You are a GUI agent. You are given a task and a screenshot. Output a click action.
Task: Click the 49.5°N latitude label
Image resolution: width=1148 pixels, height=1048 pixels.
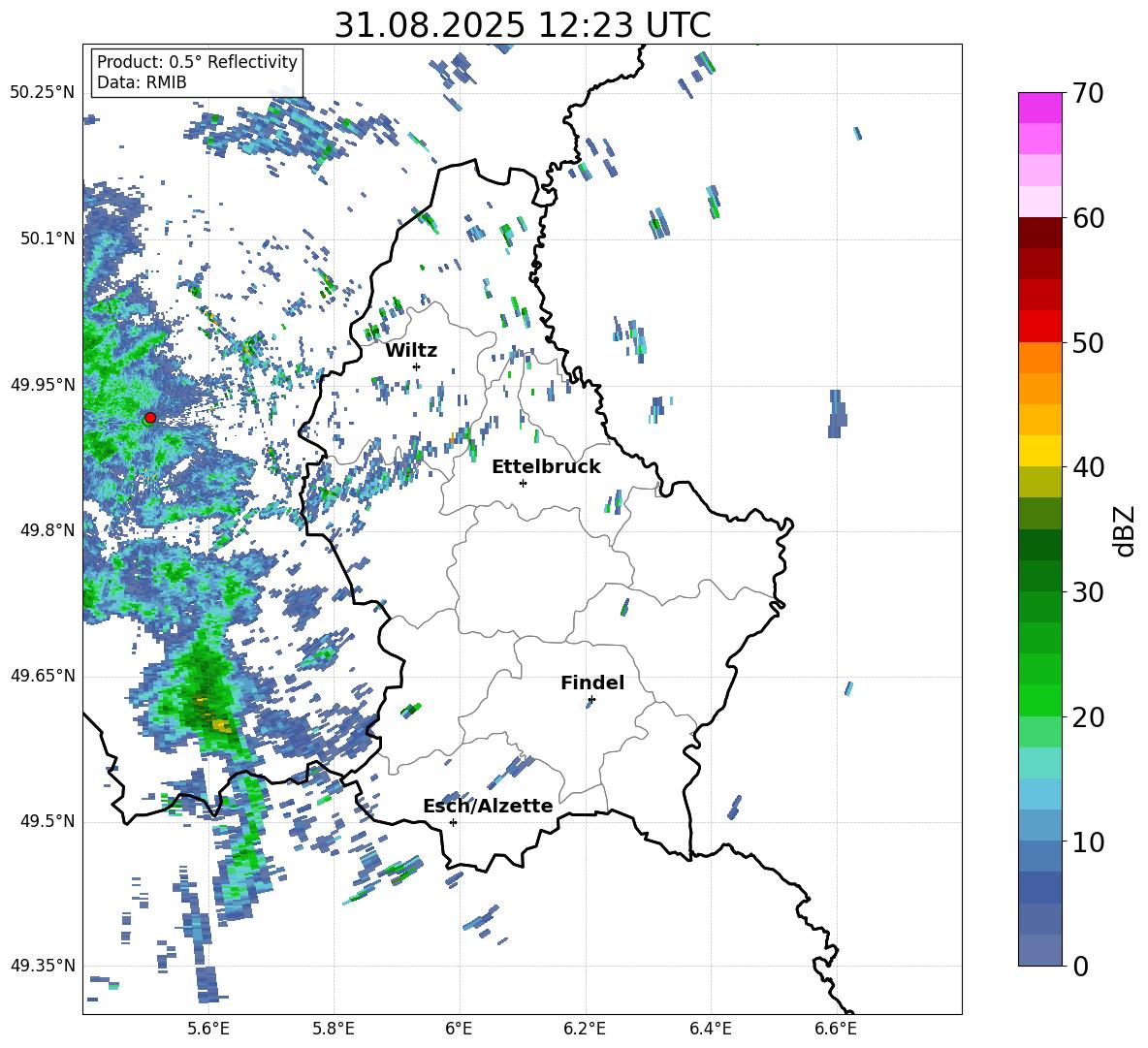coord(48,821)
